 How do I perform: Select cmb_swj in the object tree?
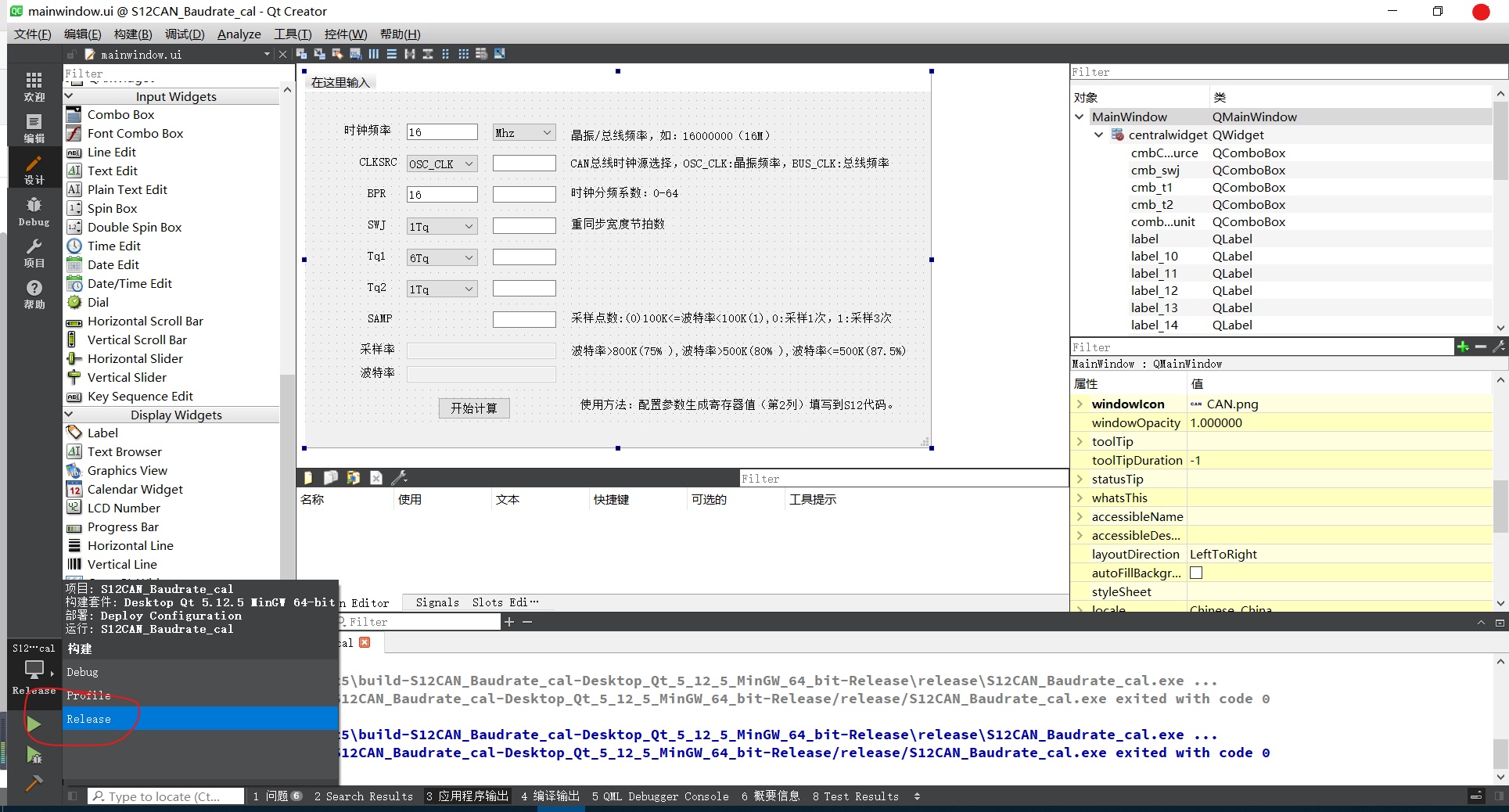point(1155,170)
